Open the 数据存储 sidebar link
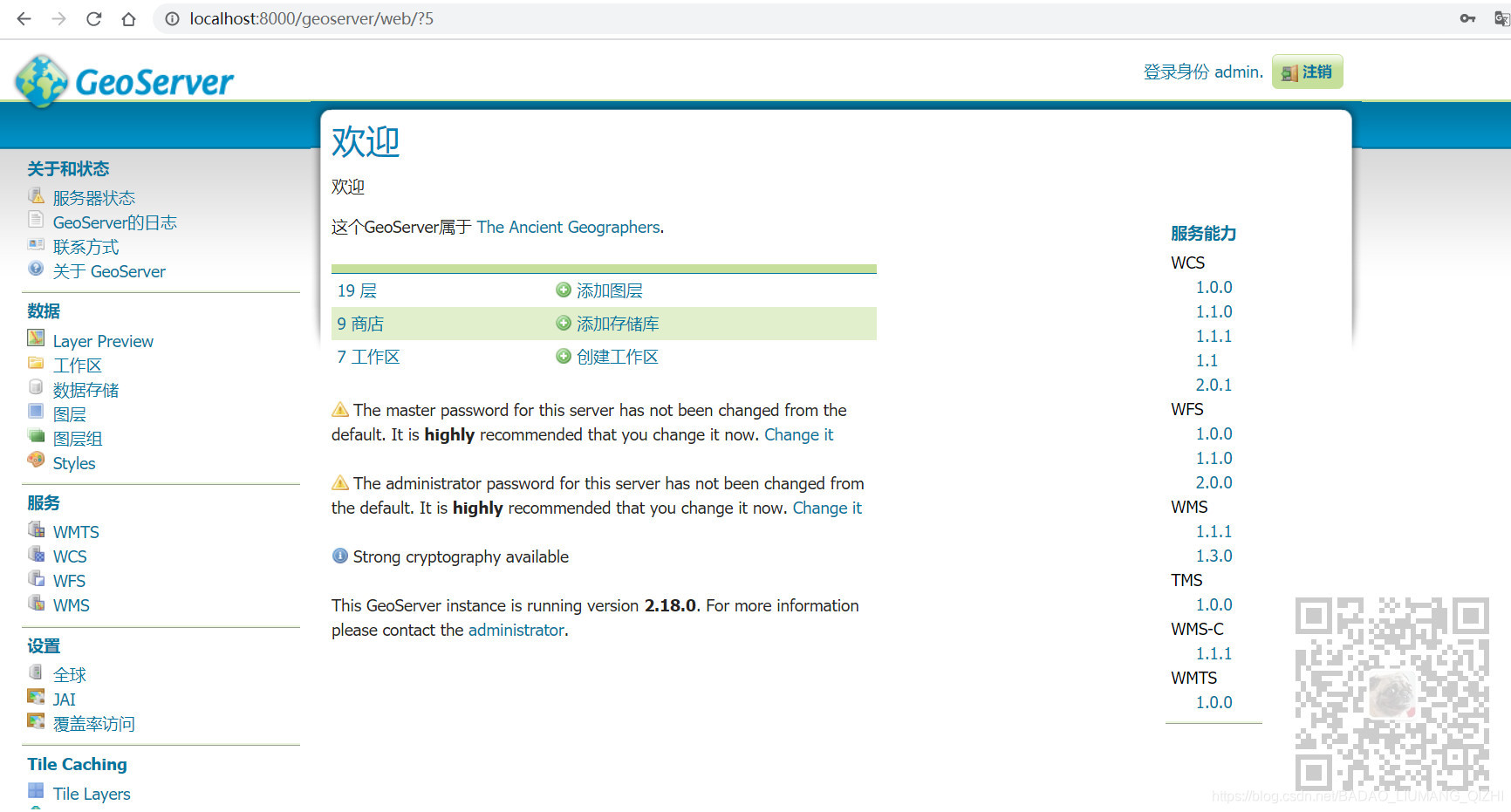 (85, 390)
